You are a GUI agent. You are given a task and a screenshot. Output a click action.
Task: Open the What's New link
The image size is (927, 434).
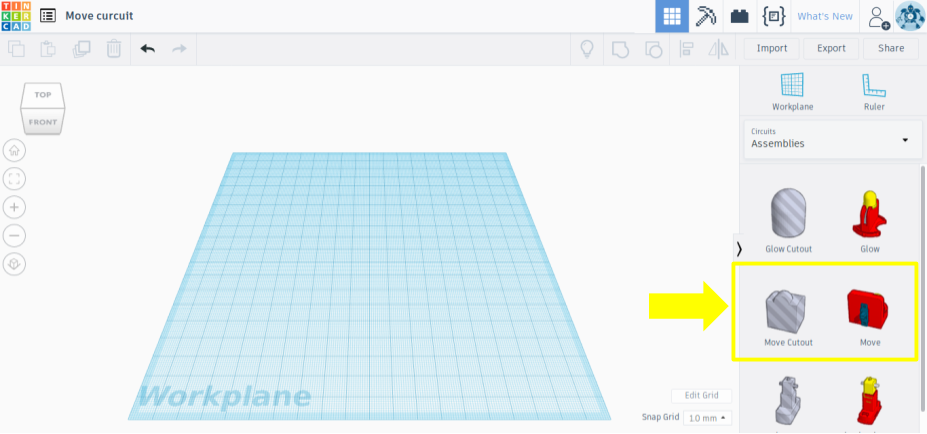825,17
